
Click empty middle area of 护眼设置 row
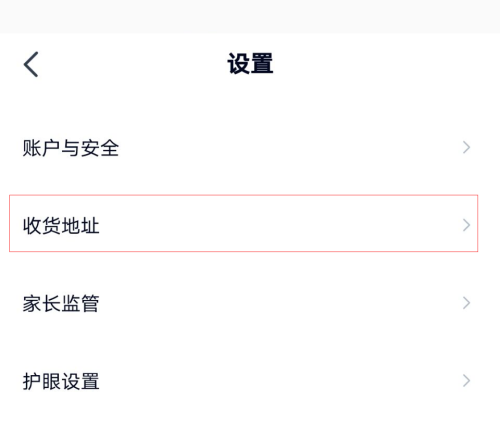[x=281, y=381]
